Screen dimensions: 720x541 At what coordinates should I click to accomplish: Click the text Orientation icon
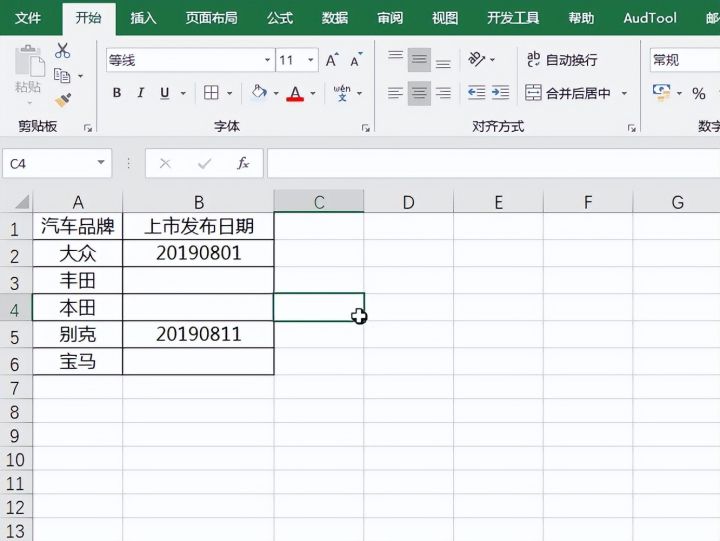(x=477, y=59)
